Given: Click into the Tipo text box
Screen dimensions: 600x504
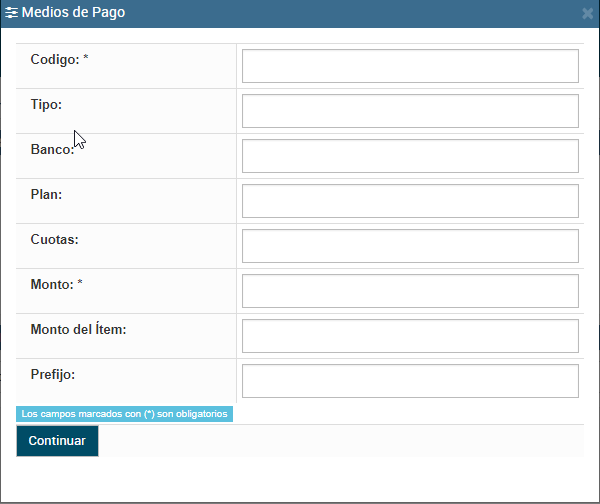Looking at the screenshot, I should click(410, 111).
